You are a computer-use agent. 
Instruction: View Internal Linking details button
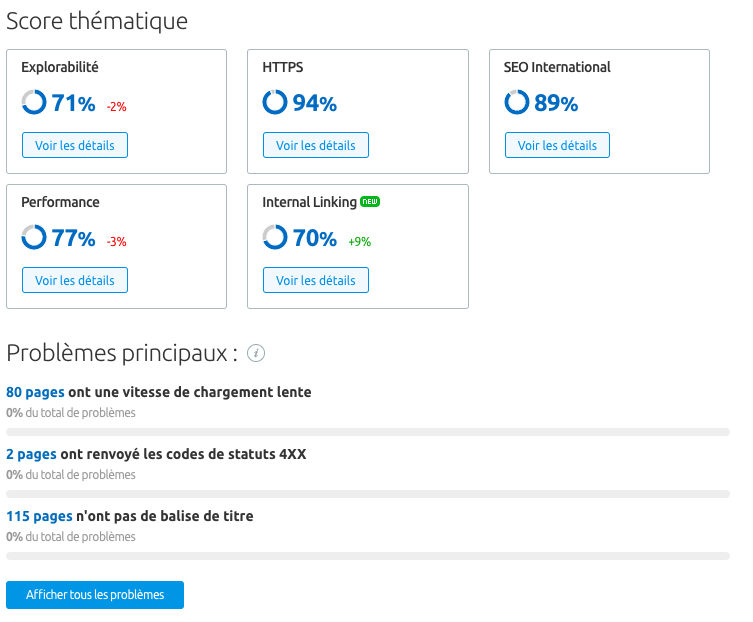[316, 280]
